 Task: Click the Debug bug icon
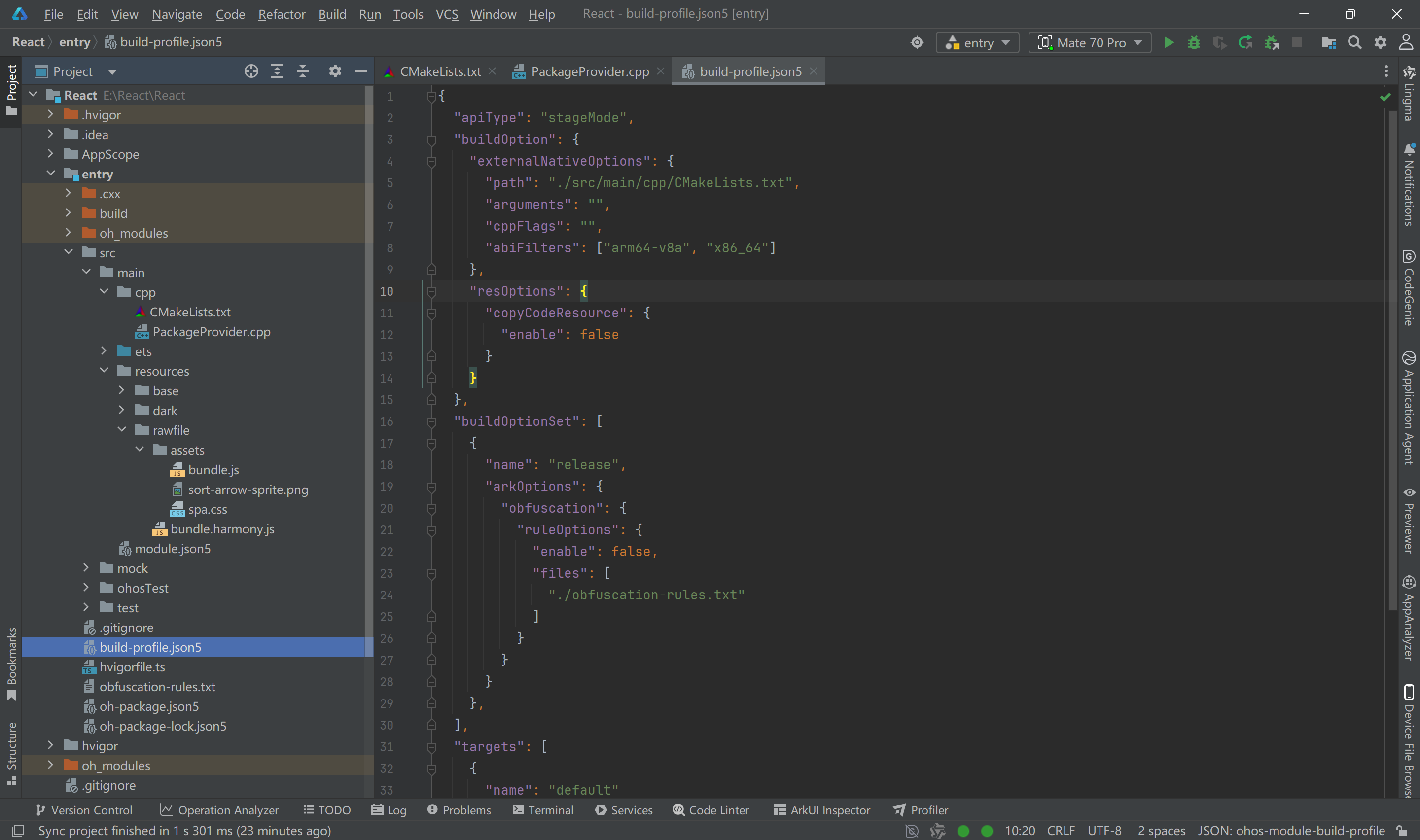(x=1194, y=42)
